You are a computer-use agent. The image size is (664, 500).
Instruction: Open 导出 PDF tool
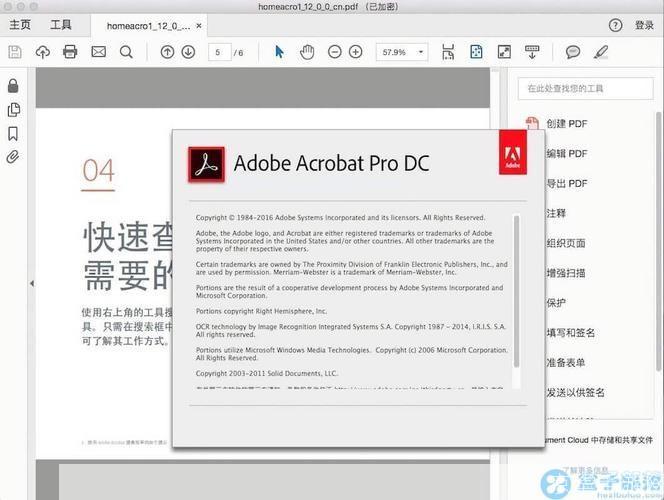(x=567, y=183)
